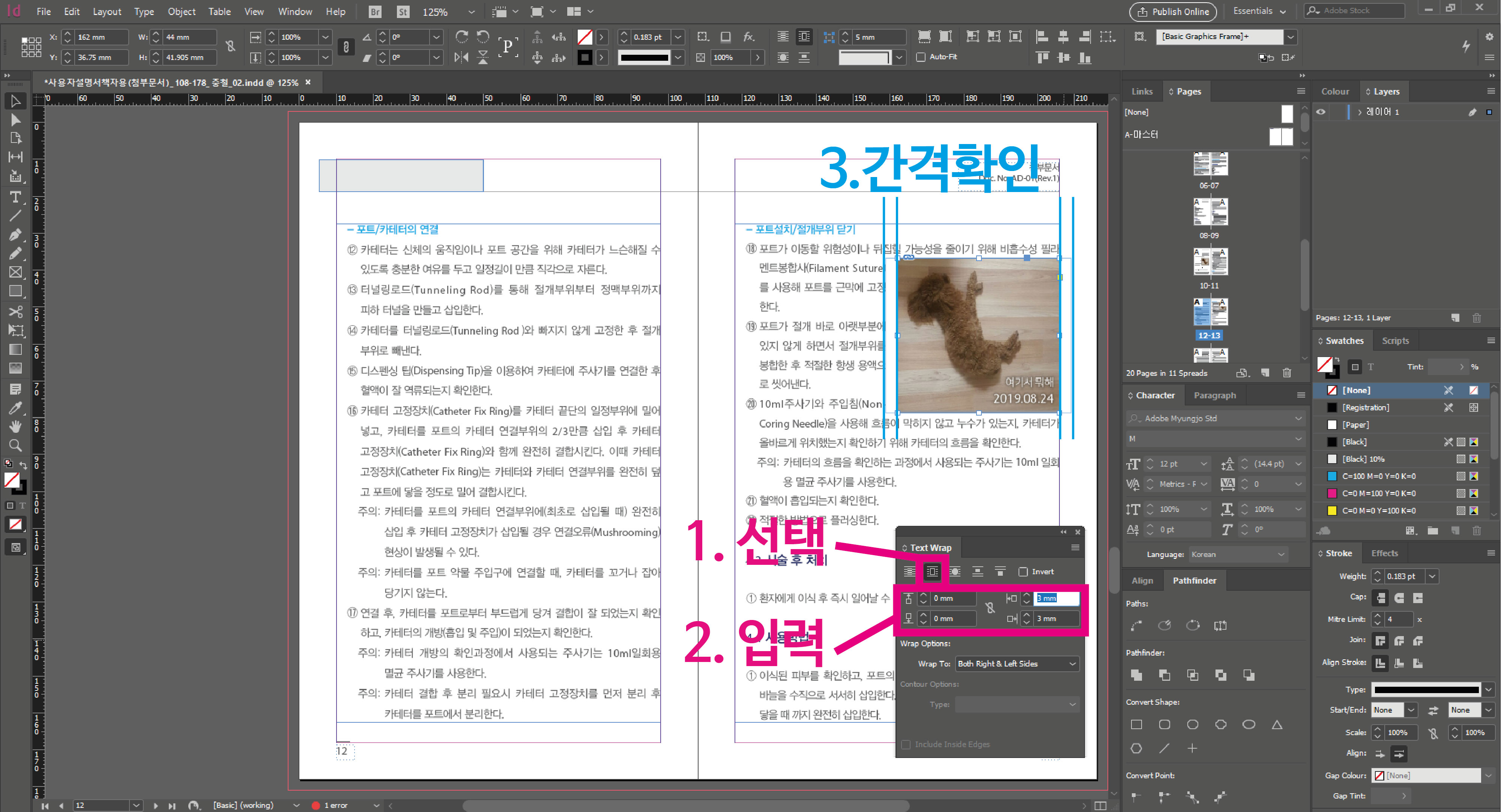
Task: Go to next page button
Action: pyautogui.click(x=156, y=806)
